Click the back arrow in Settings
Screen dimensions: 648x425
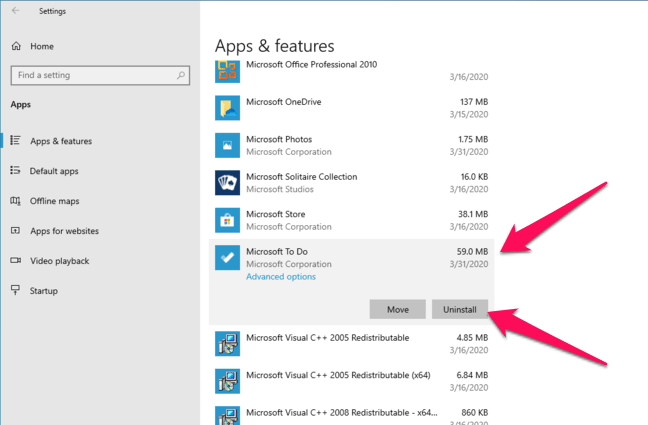[x=16, y=11]
